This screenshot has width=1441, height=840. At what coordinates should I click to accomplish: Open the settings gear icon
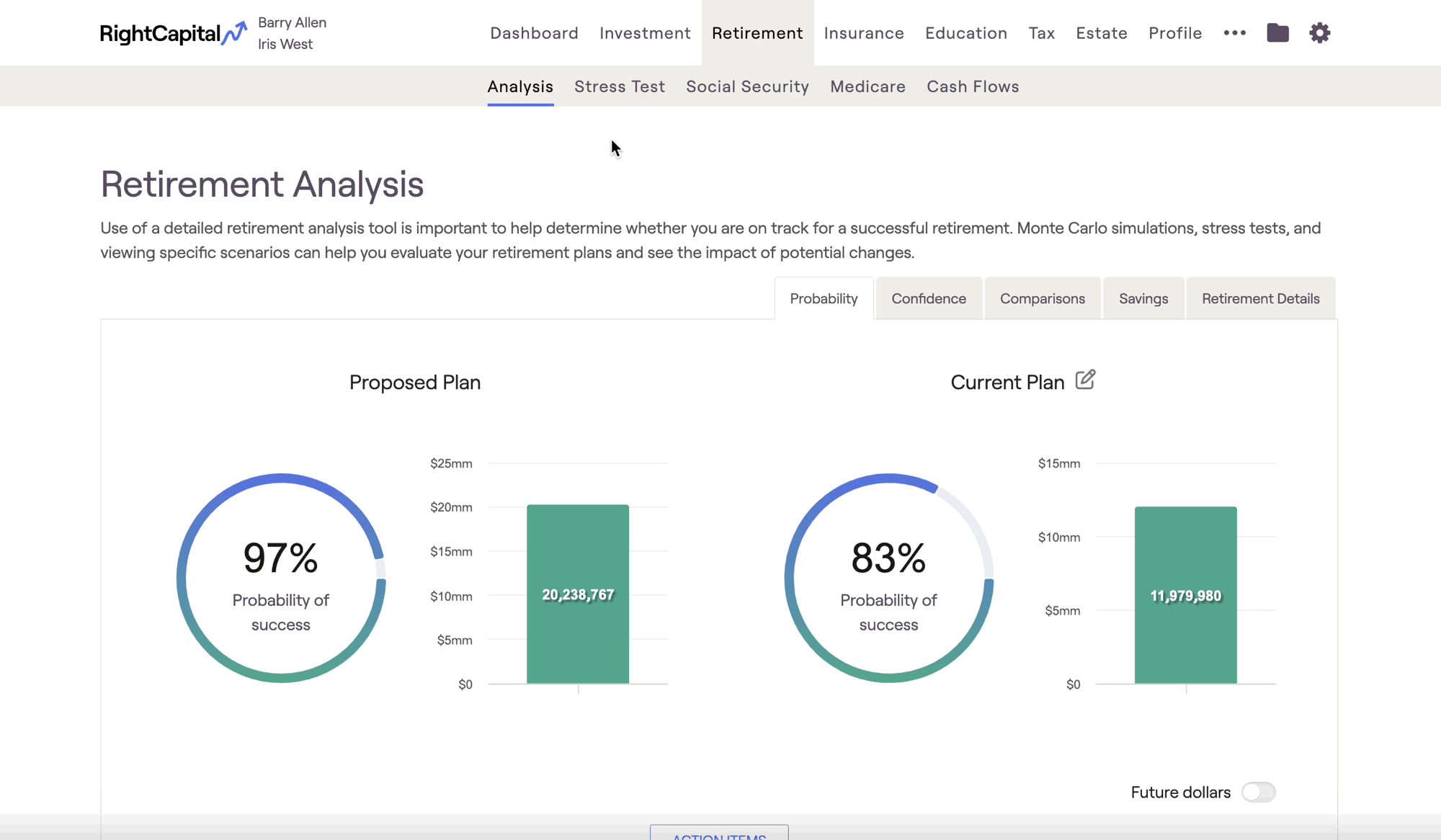(x=1319, y=33)
